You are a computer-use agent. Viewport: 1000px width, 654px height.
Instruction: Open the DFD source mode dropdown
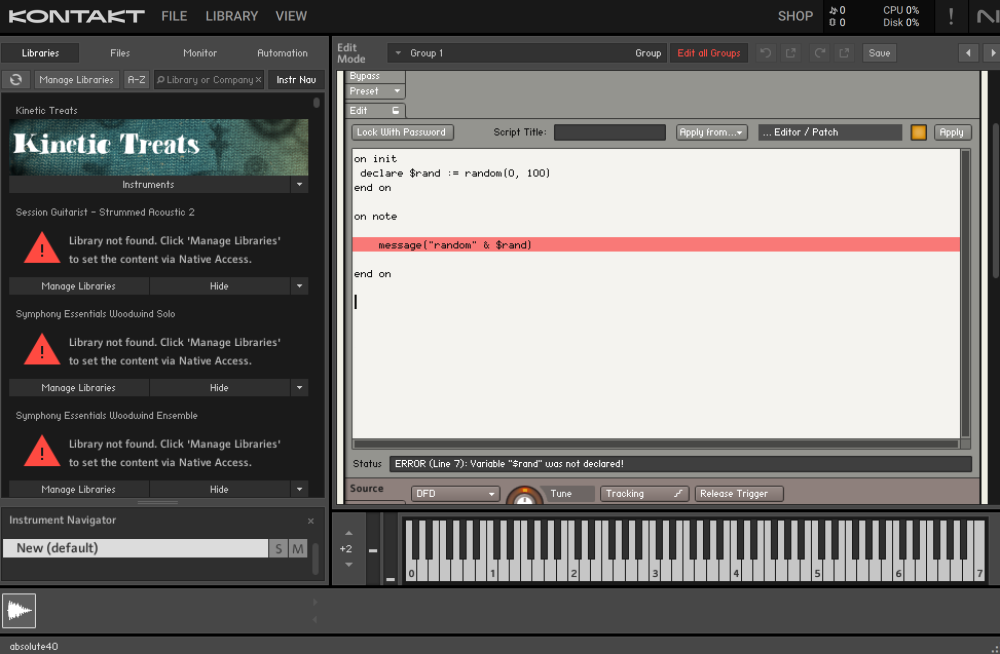pyautogui.click(x=455, y=494)
